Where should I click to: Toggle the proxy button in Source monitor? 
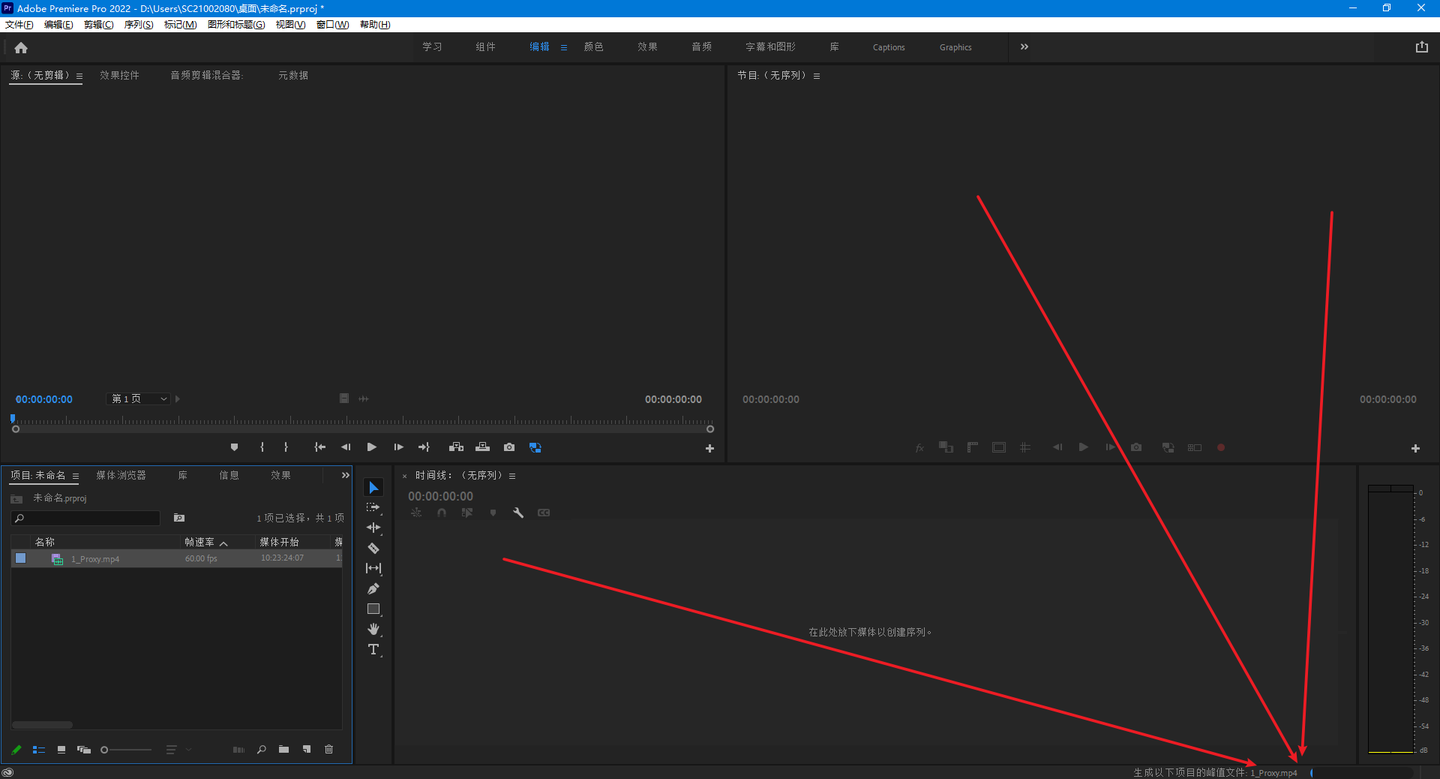pos(535,448)
